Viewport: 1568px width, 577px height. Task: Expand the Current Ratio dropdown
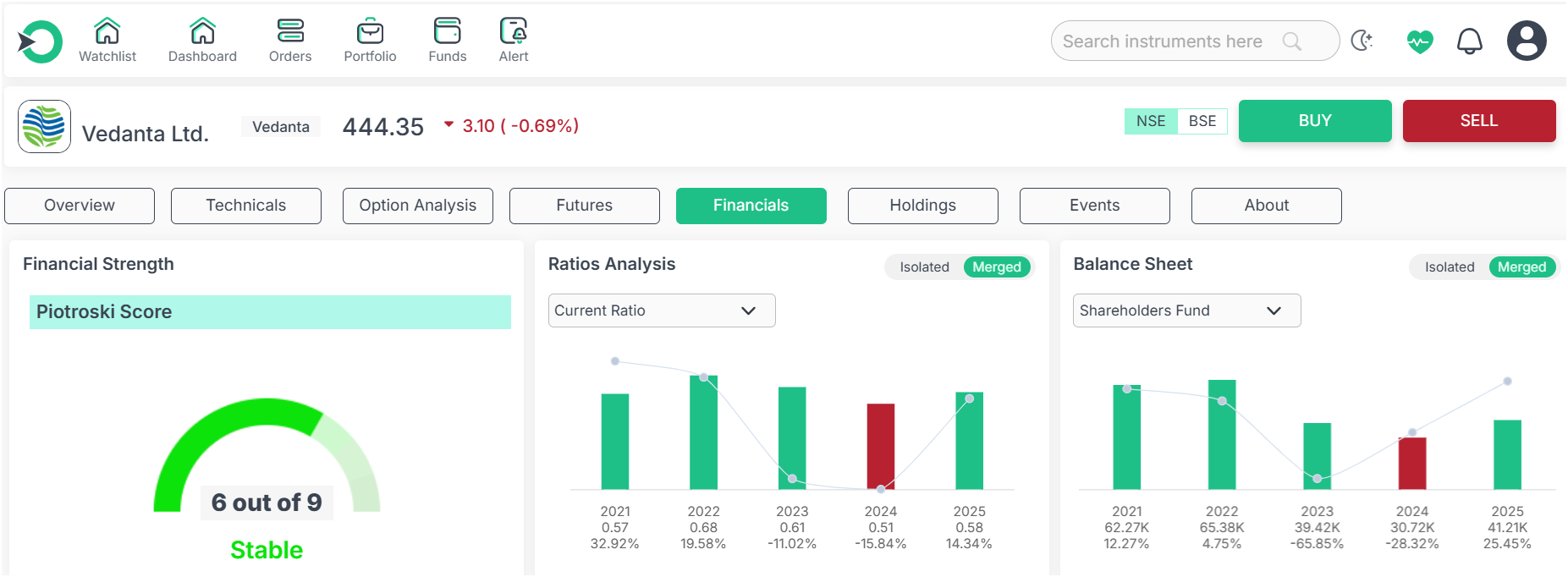(x=662, y=310)
